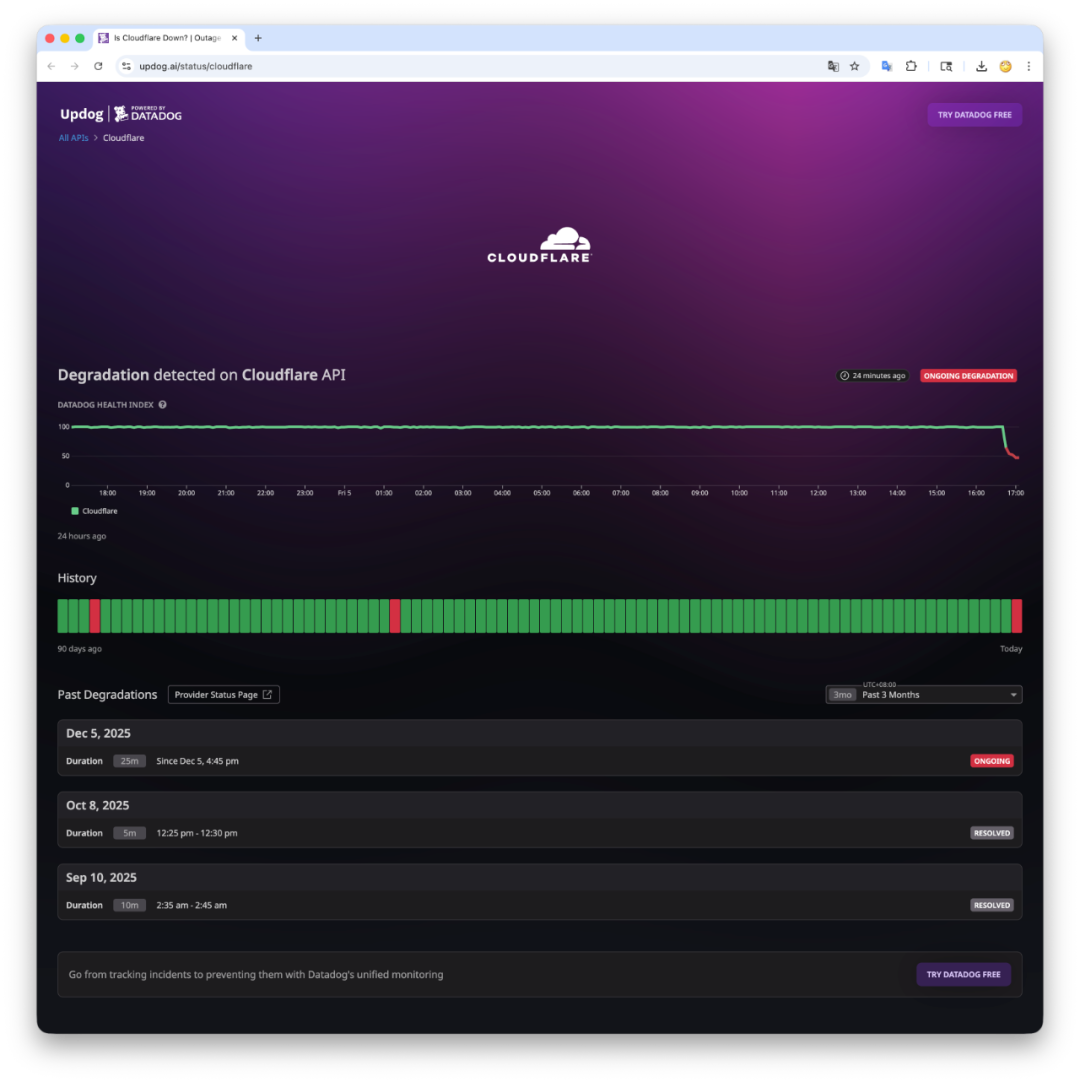Screen dimensions: 1080x1082
Task: Click the 'Resolved' badge on Sep 10 row
Action: pyautogui.click(x=992, y=905)
